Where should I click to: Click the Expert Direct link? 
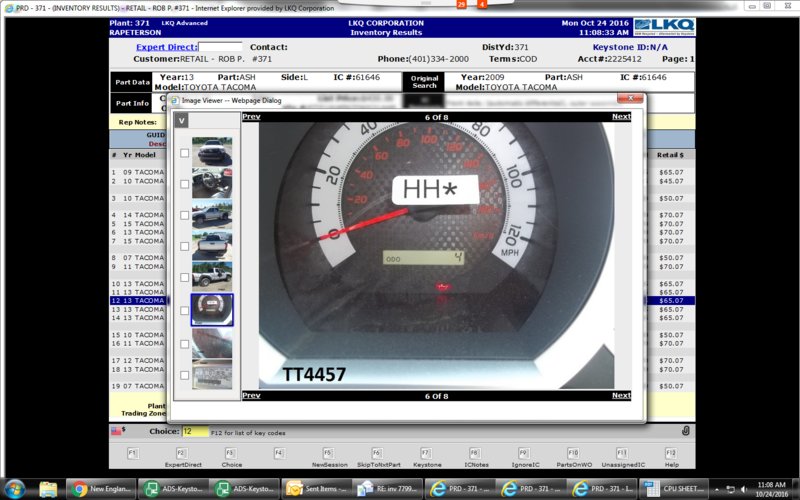coord(166,47)
